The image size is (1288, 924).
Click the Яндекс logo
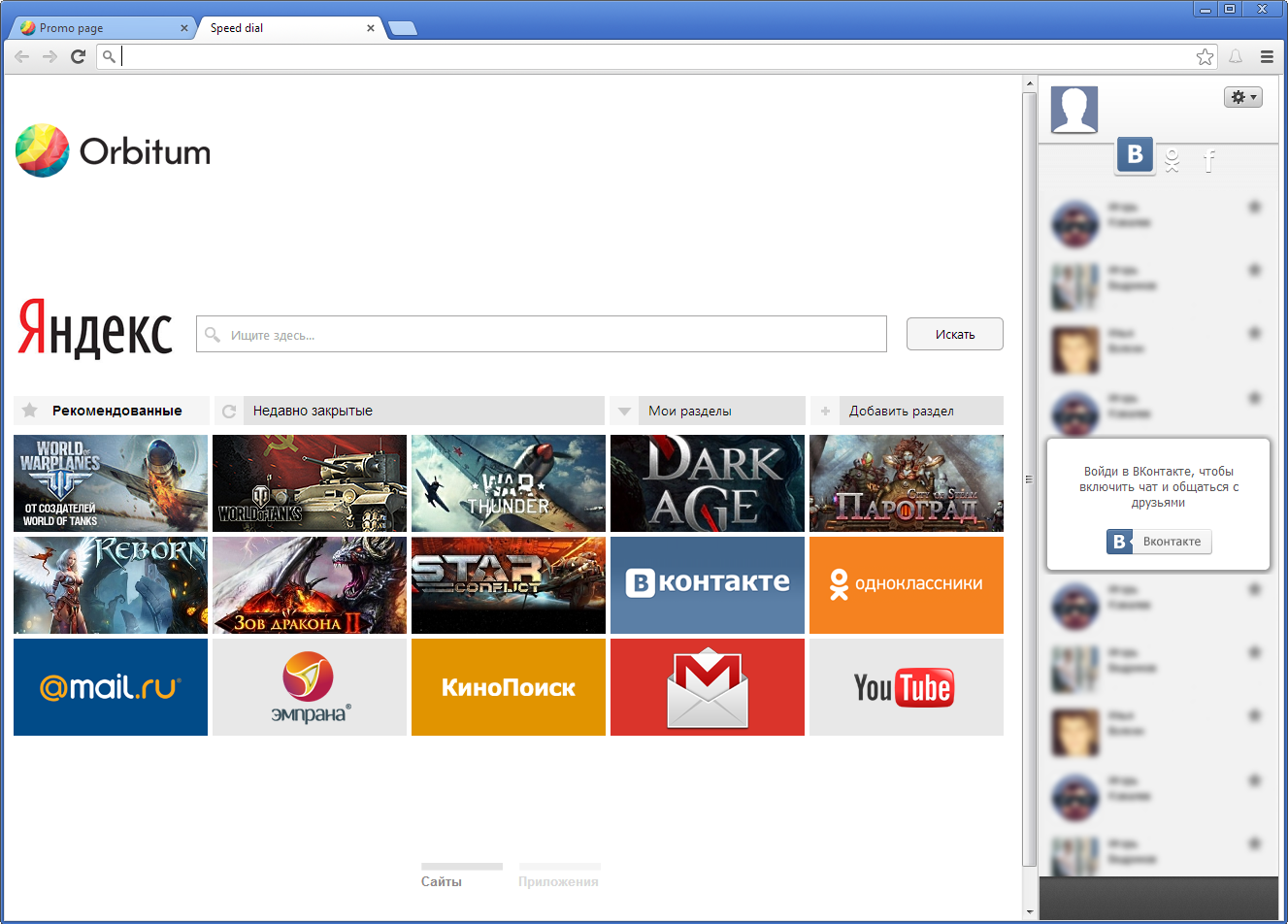(x=95, y=328)
